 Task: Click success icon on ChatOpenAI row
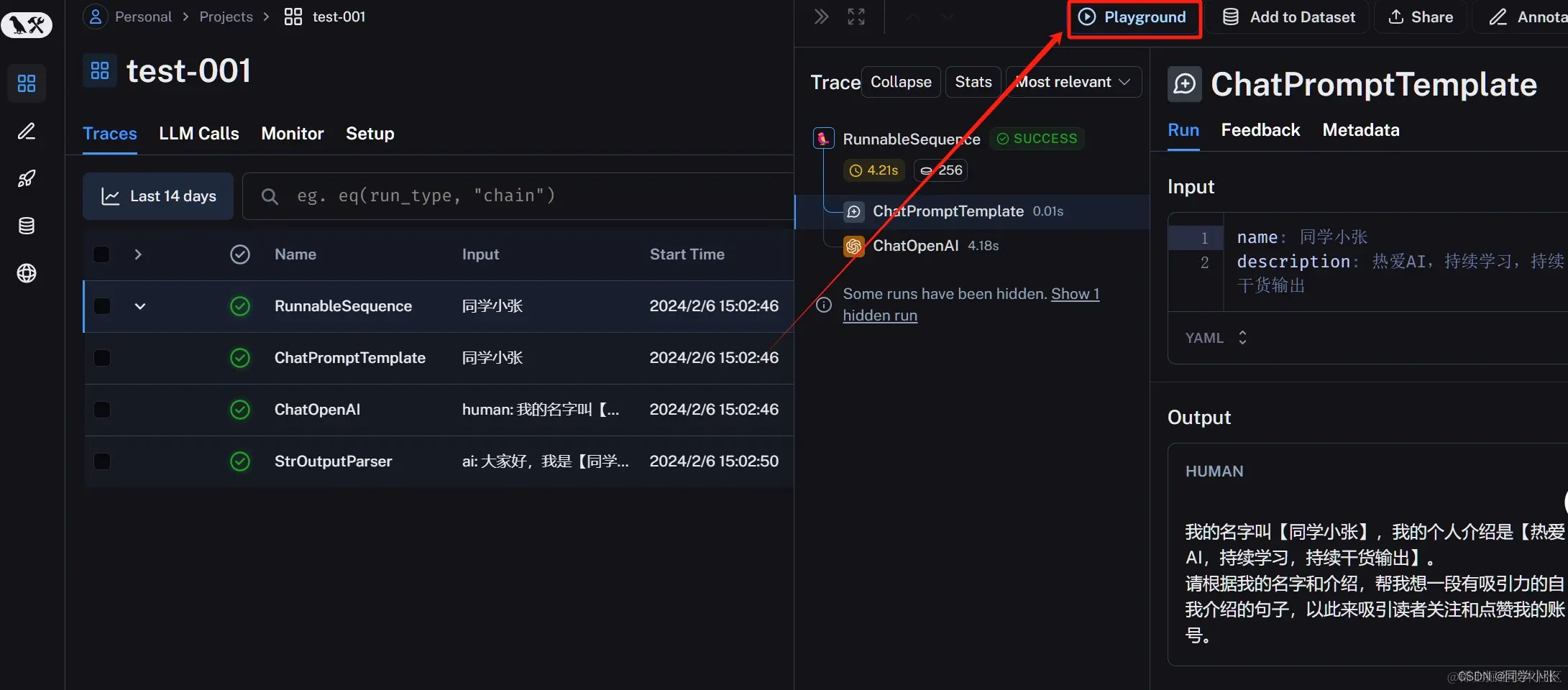tap(240, 410)
